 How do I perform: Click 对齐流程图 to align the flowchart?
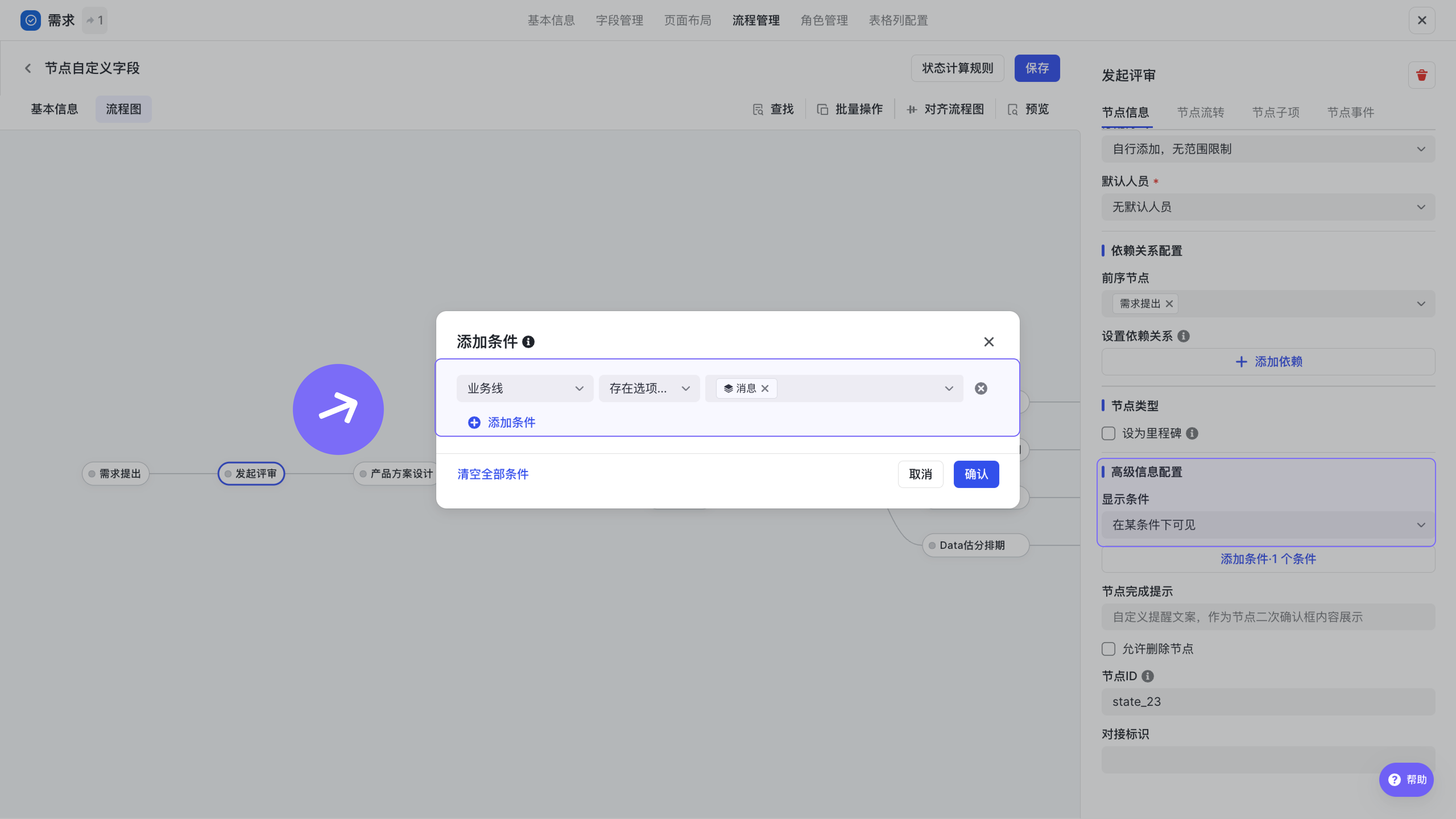(946, 109)
